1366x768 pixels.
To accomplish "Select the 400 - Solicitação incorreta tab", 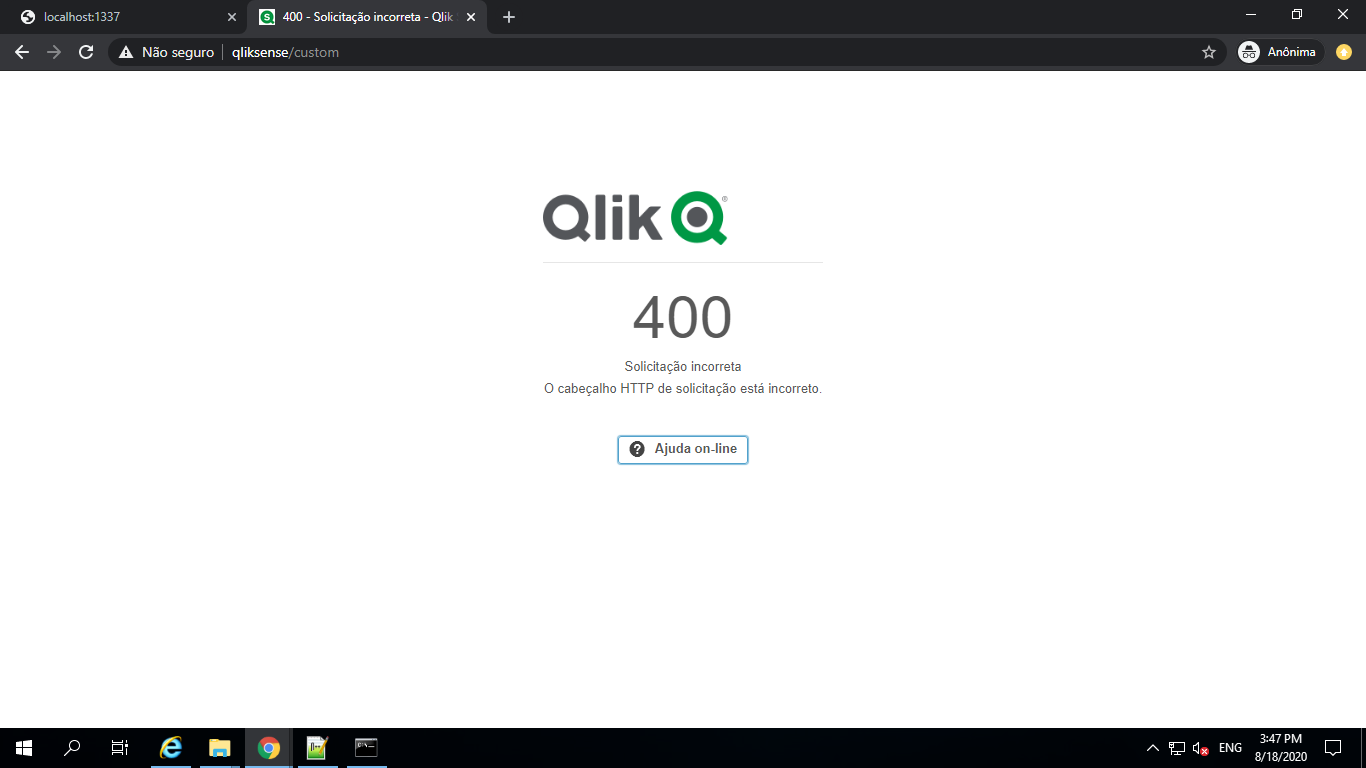I will tap(365, 17).
